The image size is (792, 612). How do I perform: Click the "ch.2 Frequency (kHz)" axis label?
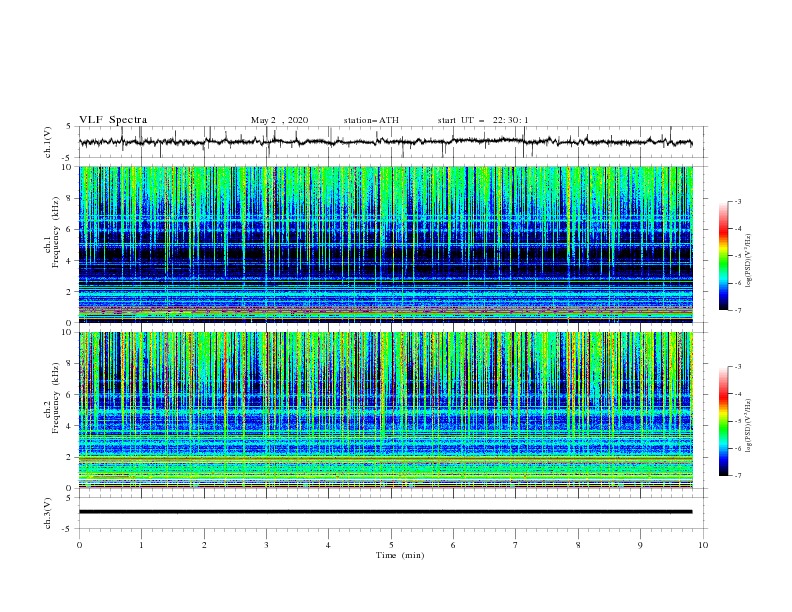[x=52, y=398]
